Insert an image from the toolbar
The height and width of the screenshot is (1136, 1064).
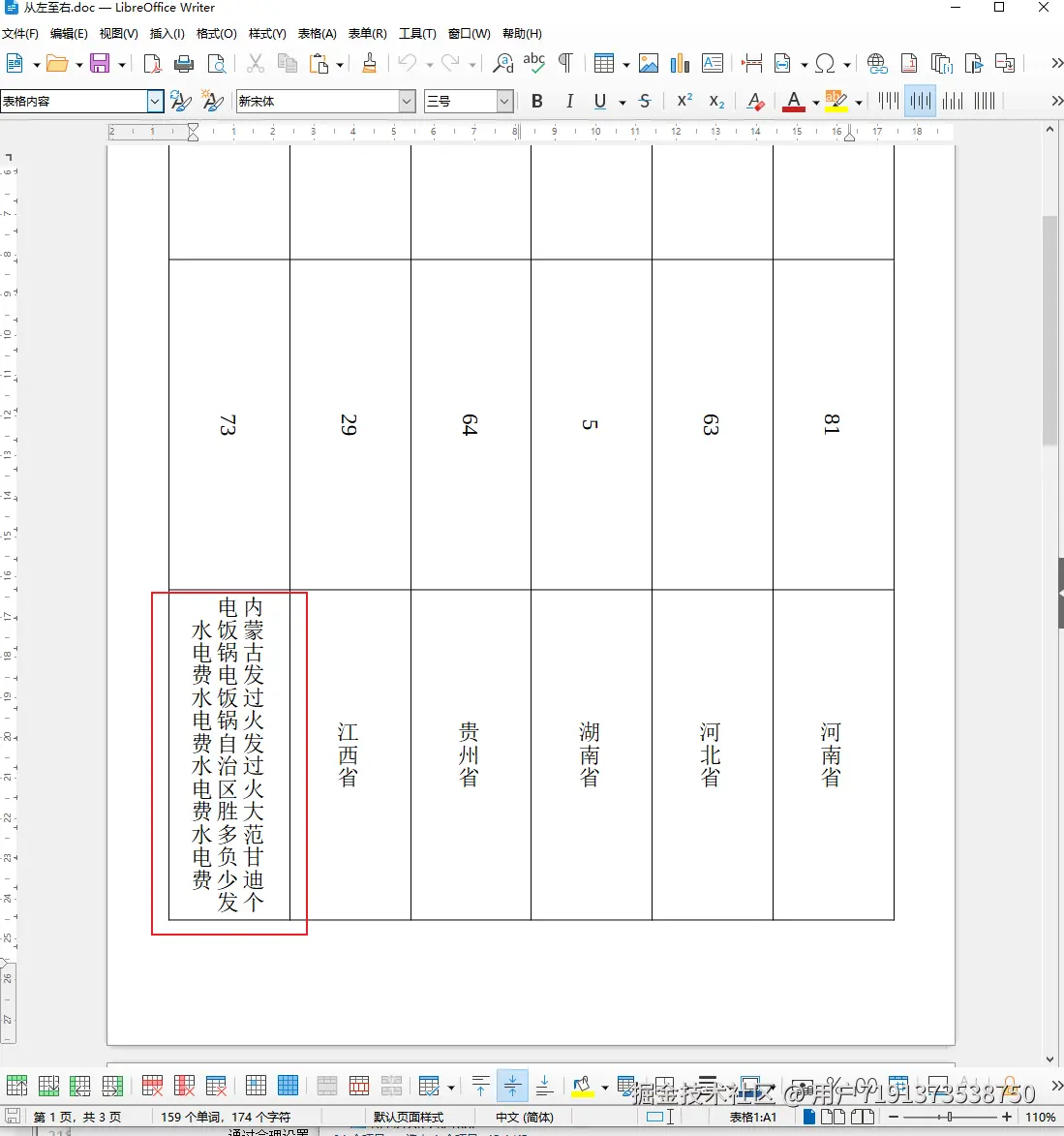(649, 64)
